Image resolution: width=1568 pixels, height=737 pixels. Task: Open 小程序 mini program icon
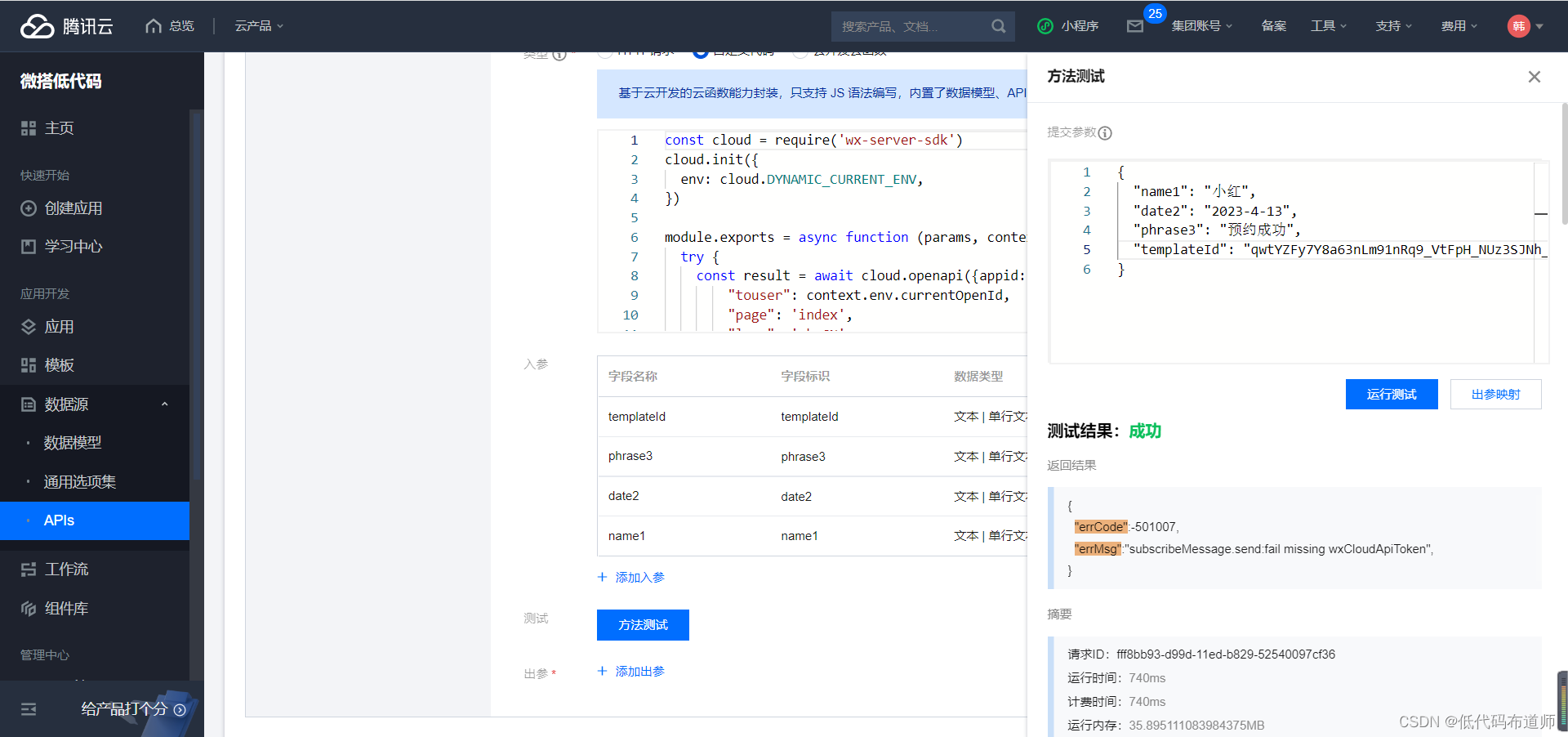(1045, 26)
